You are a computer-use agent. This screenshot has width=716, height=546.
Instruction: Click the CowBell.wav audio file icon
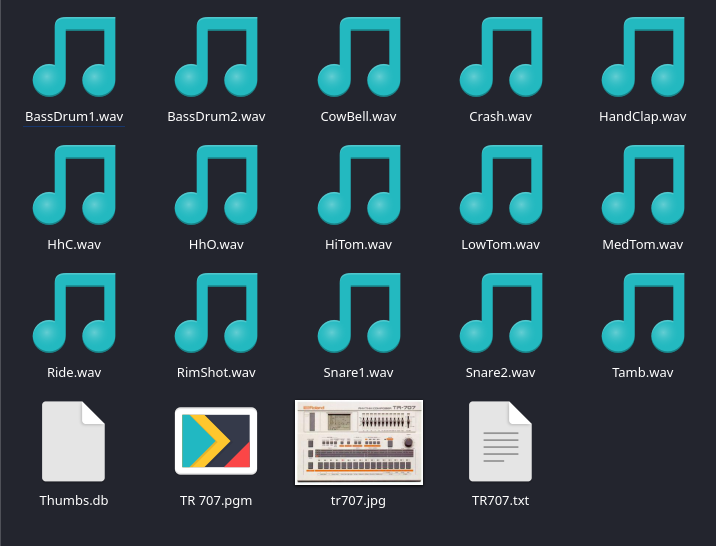pyautogui.click(x=359, y=57)
